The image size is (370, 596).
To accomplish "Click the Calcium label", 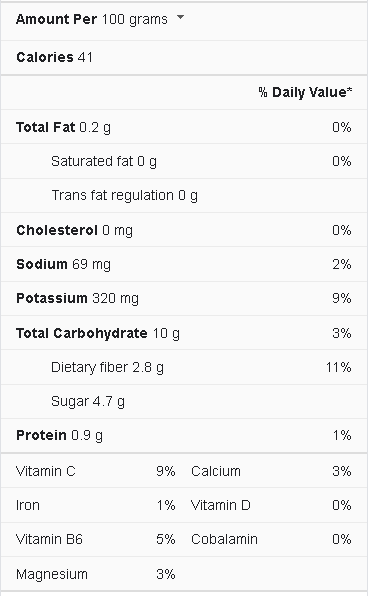I will [x=216, y=471].
